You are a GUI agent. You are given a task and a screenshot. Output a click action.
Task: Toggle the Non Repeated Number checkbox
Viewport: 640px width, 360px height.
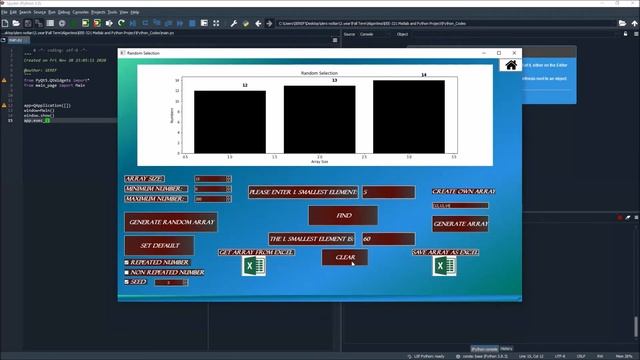click(x=127, y=272)
